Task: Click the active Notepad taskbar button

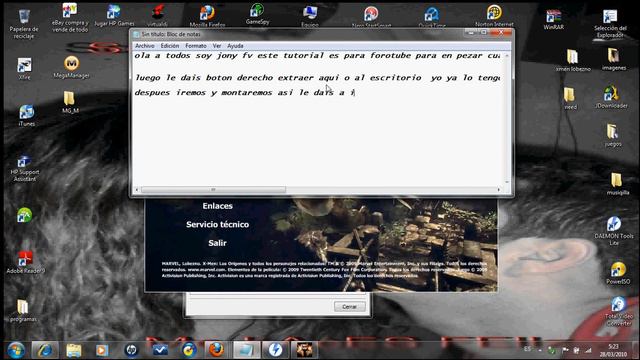Action: 246,350
